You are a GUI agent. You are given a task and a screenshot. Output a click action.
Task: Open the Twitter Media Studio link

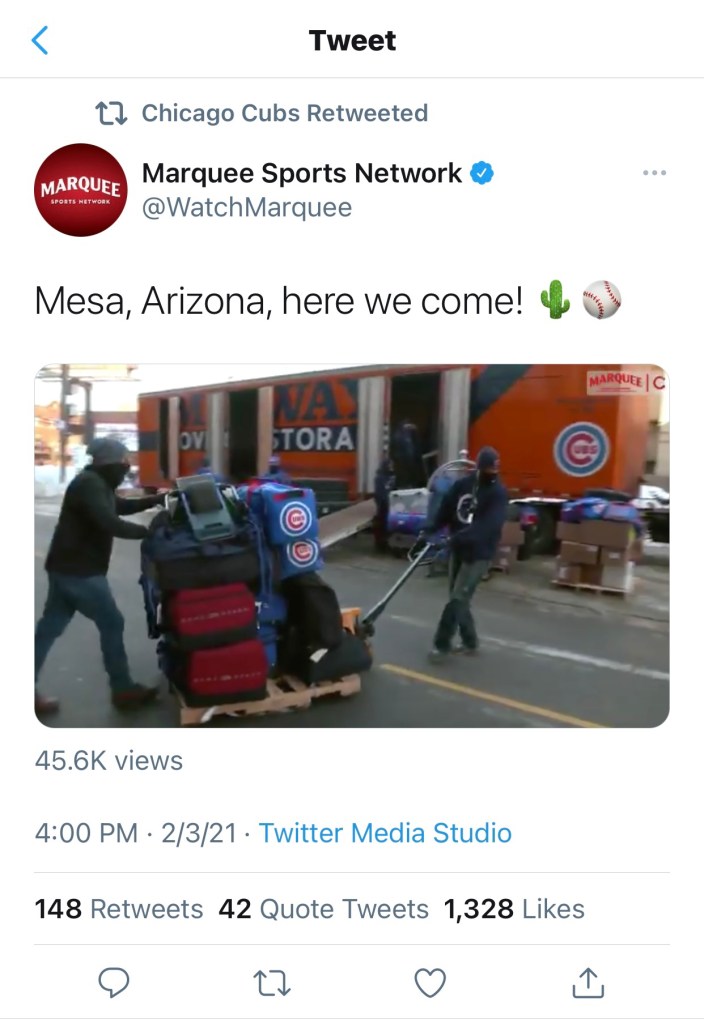click(x=385, y=833)
